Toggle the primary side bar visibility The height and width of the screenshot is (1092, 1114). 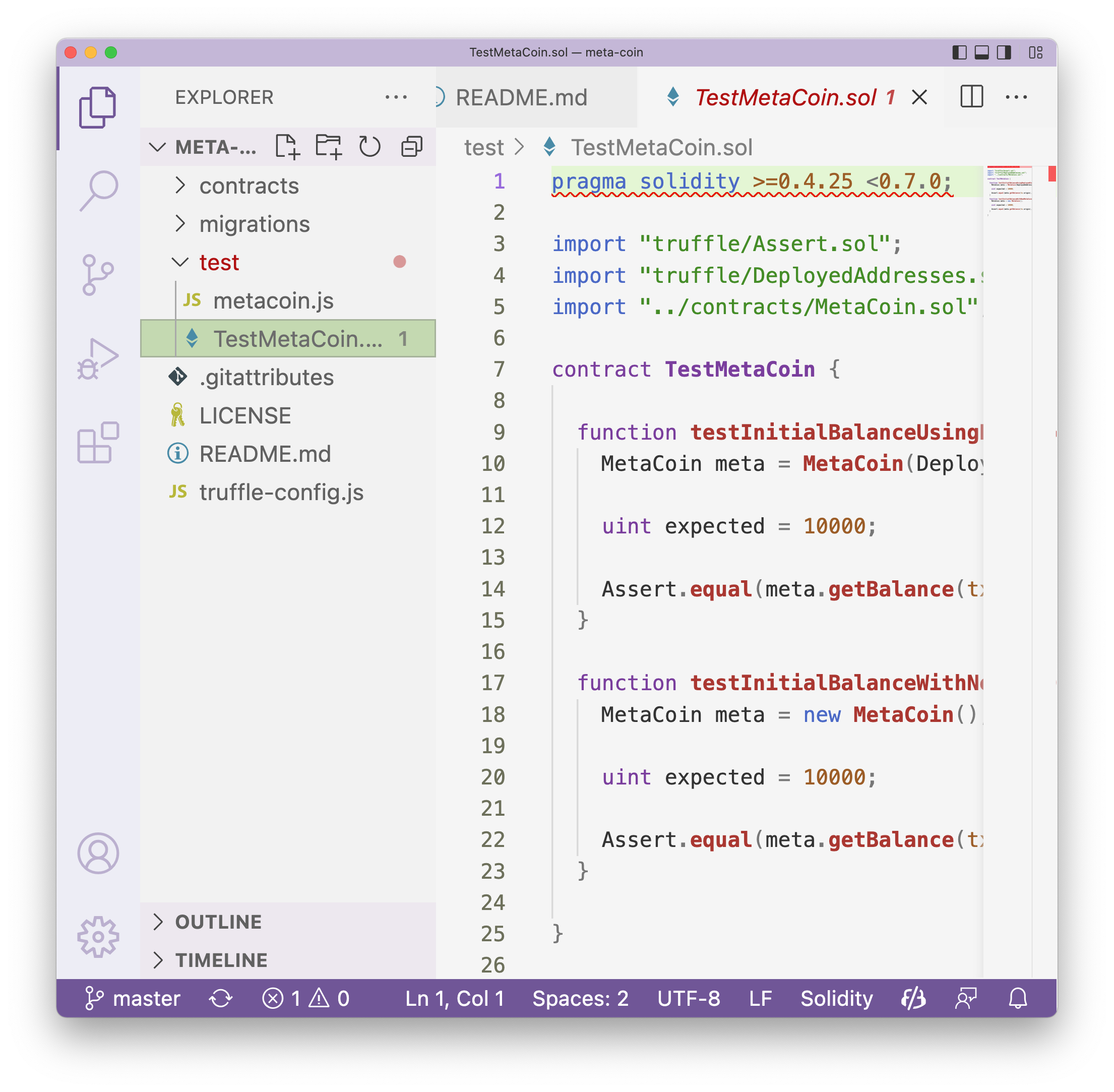pyautogui.click(x=959, y=53)
